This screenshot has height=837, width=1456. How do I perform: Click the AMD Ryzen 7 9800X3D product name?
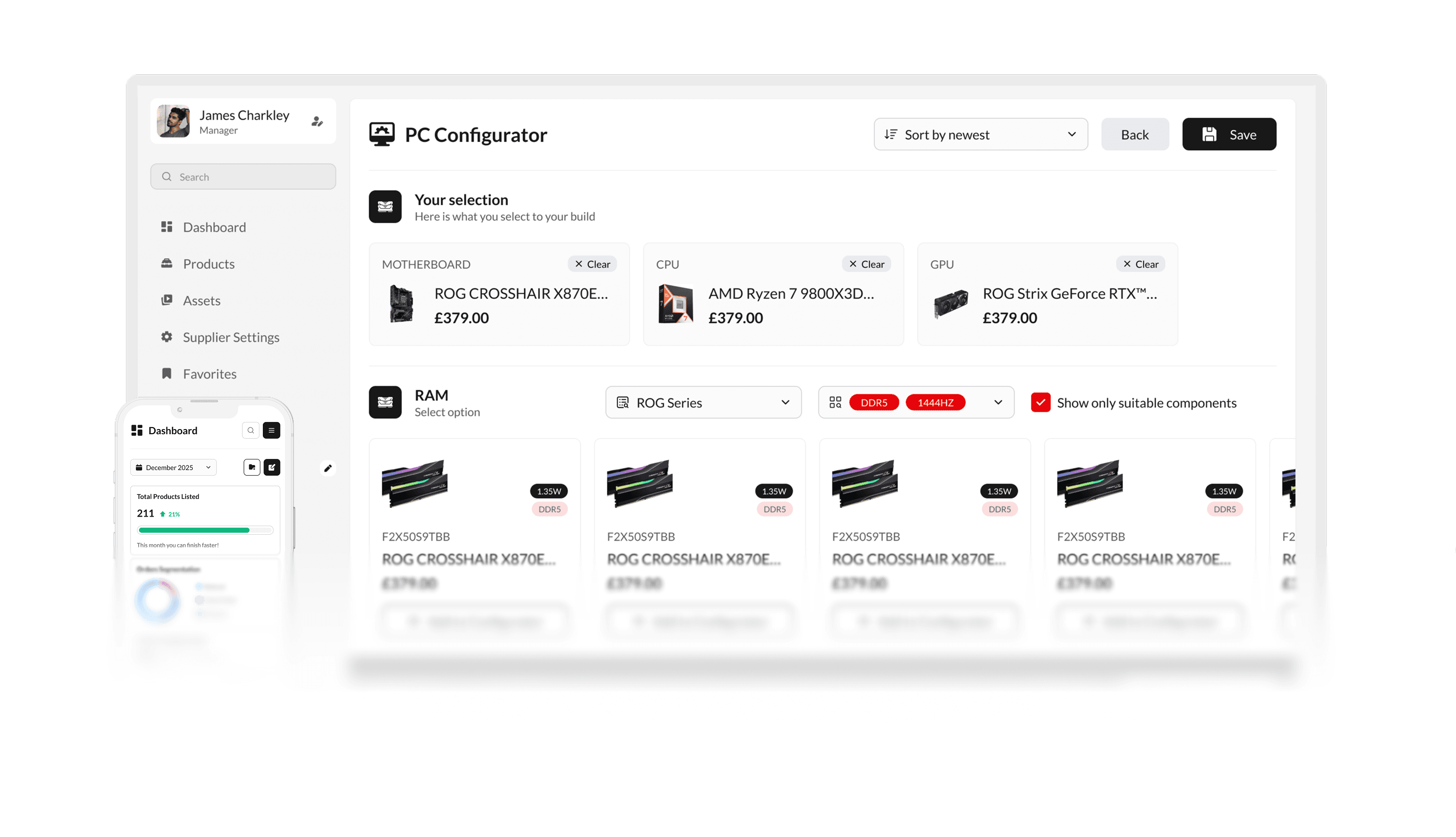coord(791,293)
